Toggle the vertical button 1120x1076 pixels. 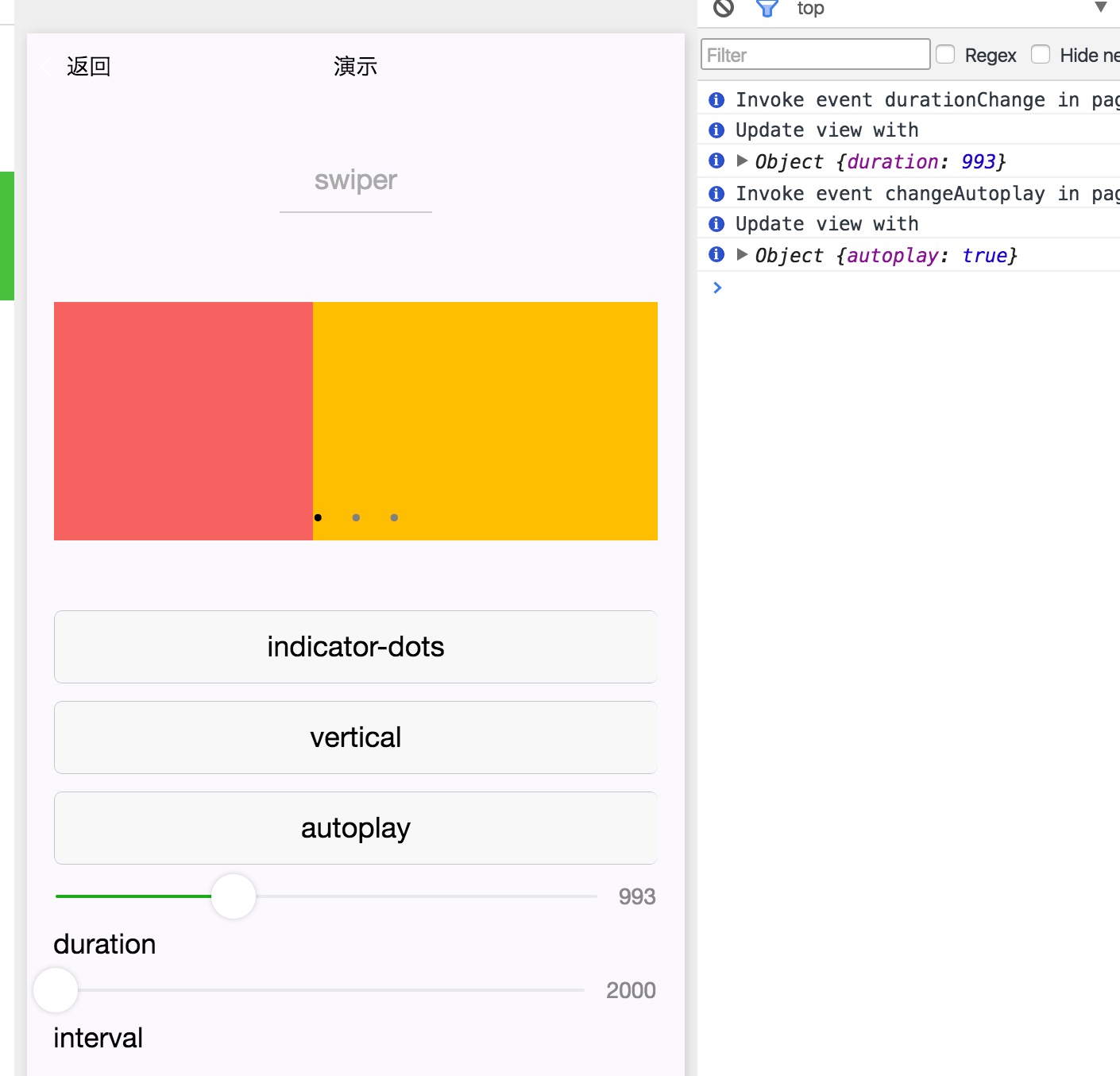point(356,737)
